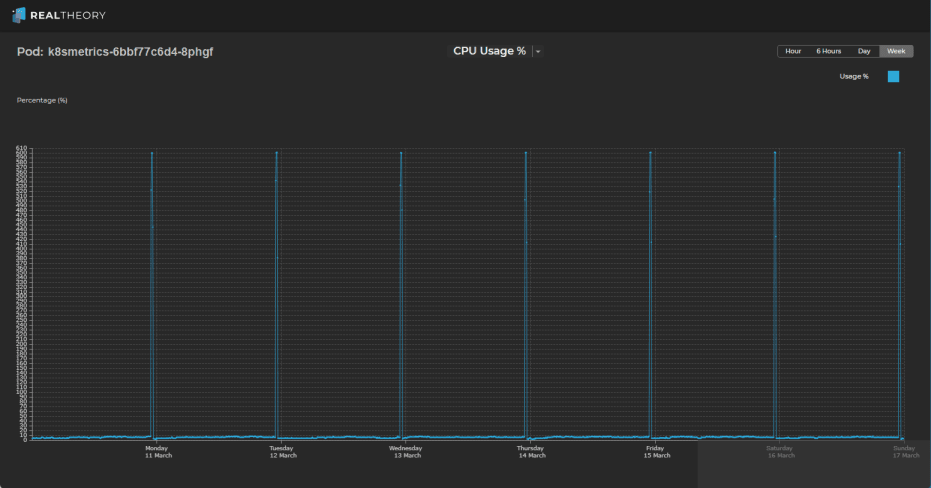The width and height of the screenshot is (931, 488).
Task: Switch to the 6 Hours time range
Action: [828, 51]
